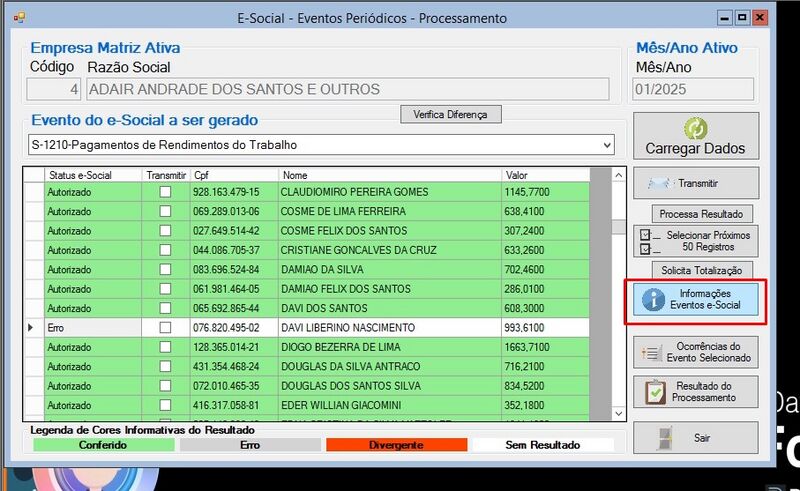Click name DAMIAO DA SILVA
Viewport: 800px width, 491px height.
(x=322, y=269)
